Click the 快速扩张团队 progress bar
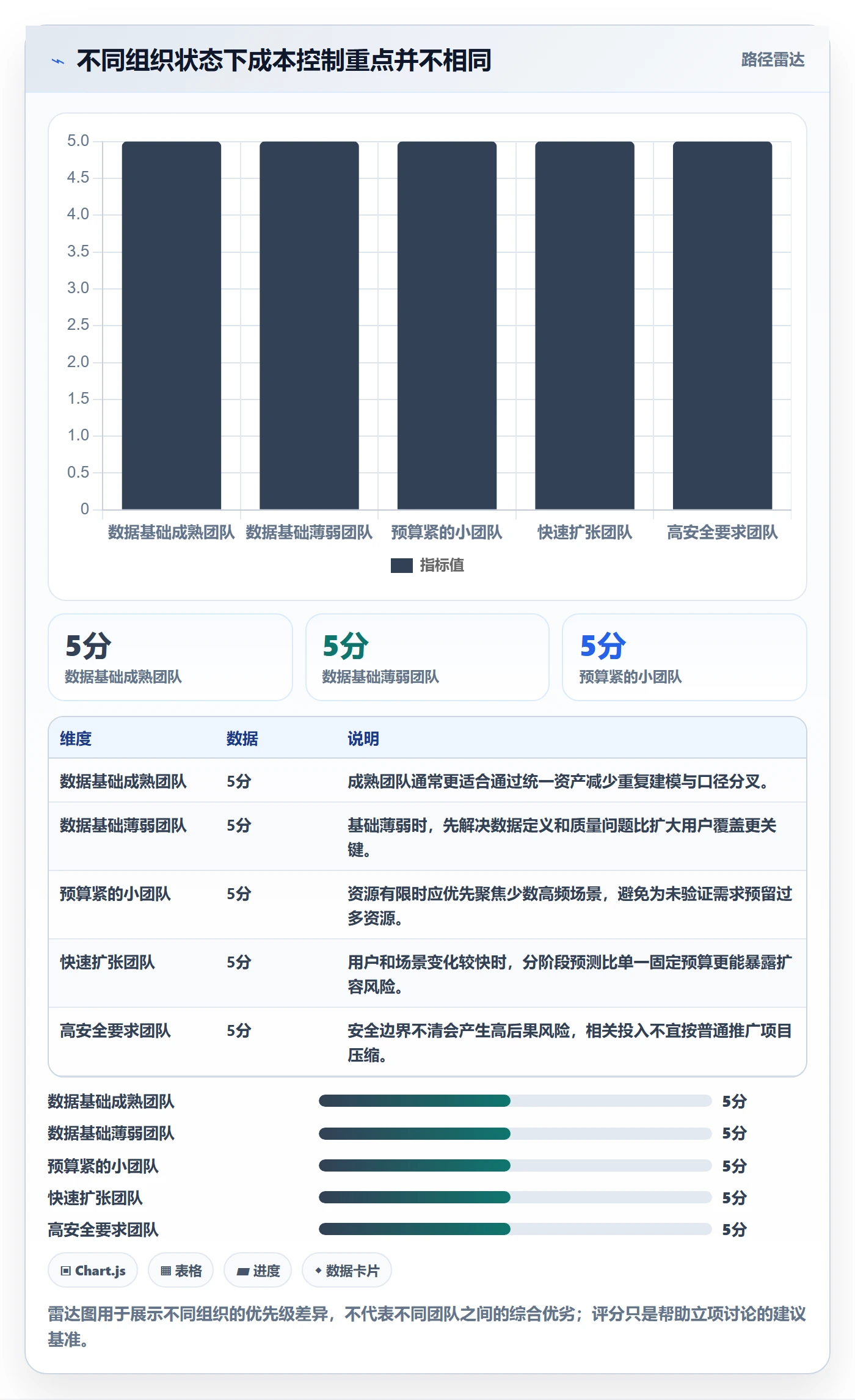The width and height of the screenshot is (855, 1400). coord(515,1197)
